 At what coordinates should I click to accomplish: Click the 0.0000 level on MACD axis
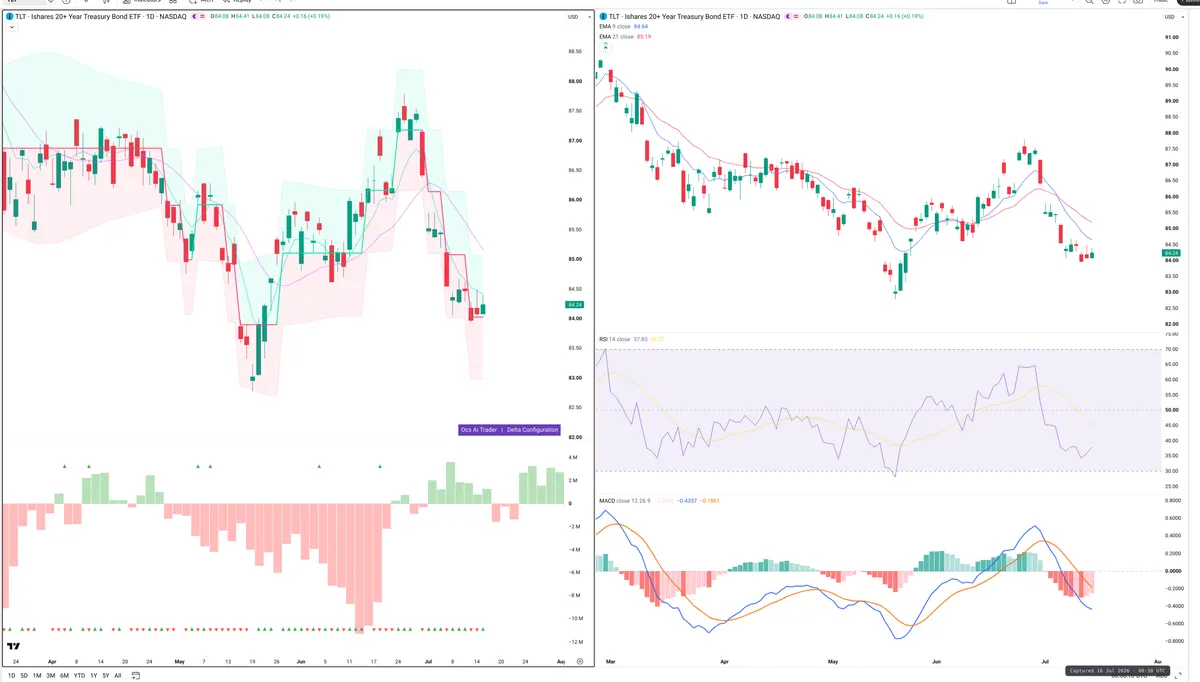pos(1172,571)
